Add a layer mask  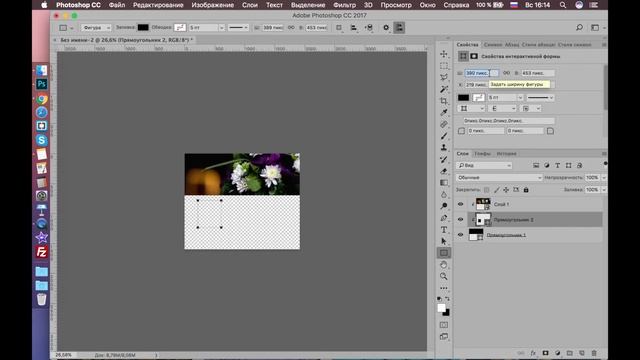point(545,353)
